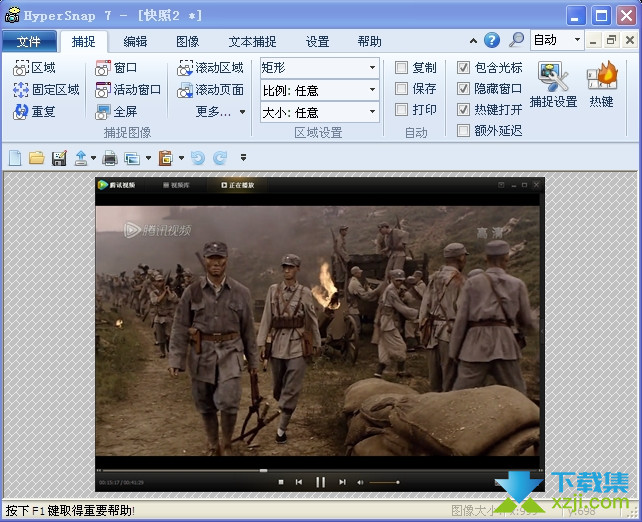Click the paste clipboard icon

click(165, 158)
